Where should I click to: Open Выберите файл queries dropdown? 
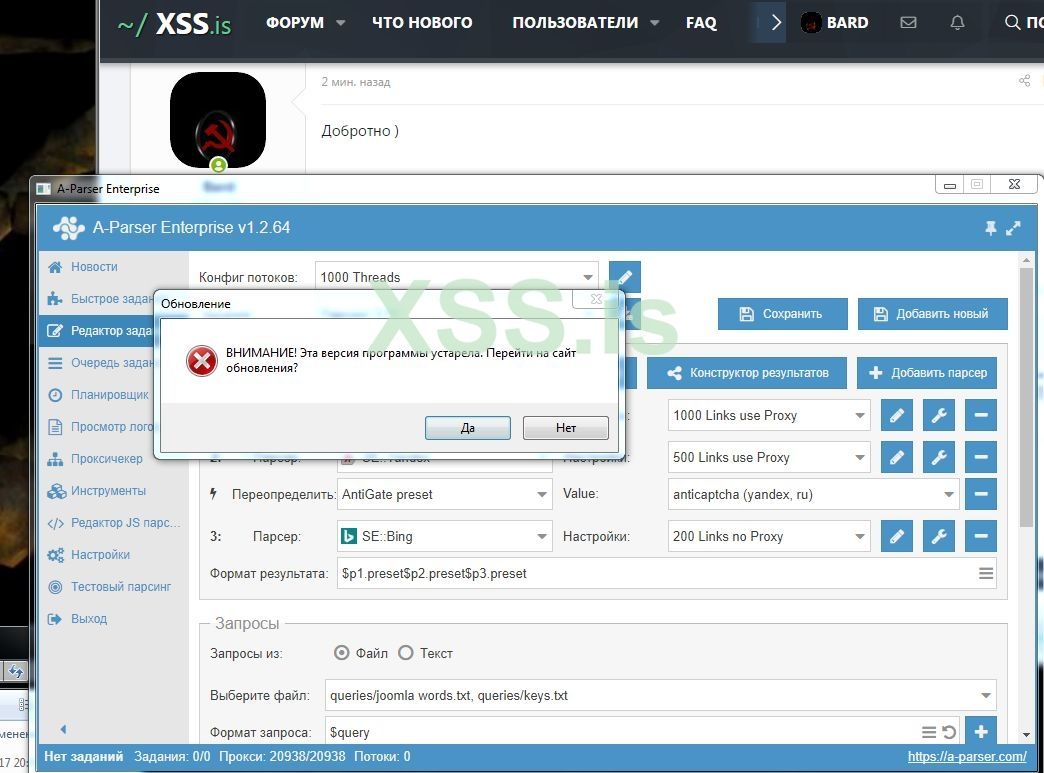pos(660,696)
